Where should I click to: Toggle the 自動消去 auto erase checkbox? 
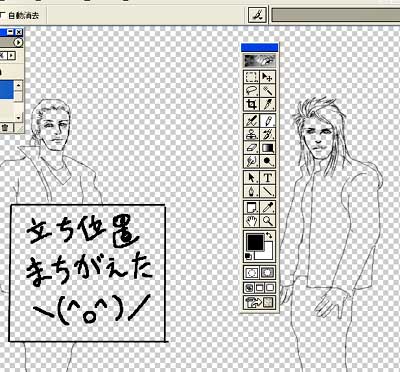[x=3, y=15]
